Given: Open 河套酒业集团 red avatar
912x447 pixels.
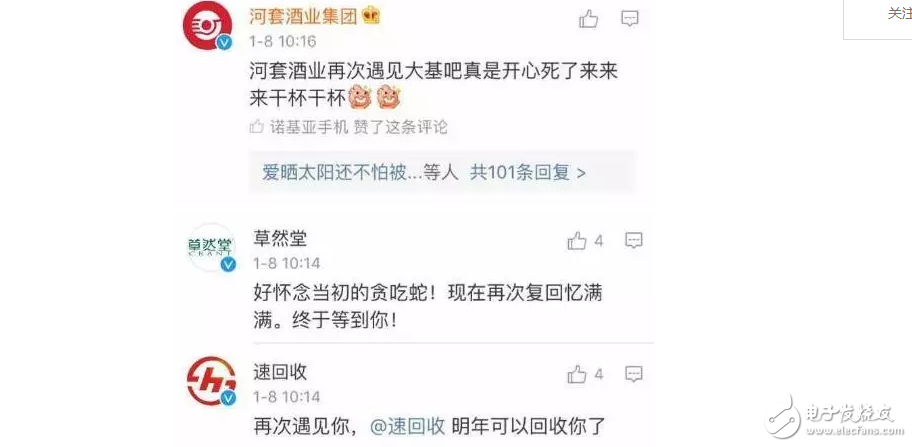Looking at the screenshot, I should tap(208, 26).
